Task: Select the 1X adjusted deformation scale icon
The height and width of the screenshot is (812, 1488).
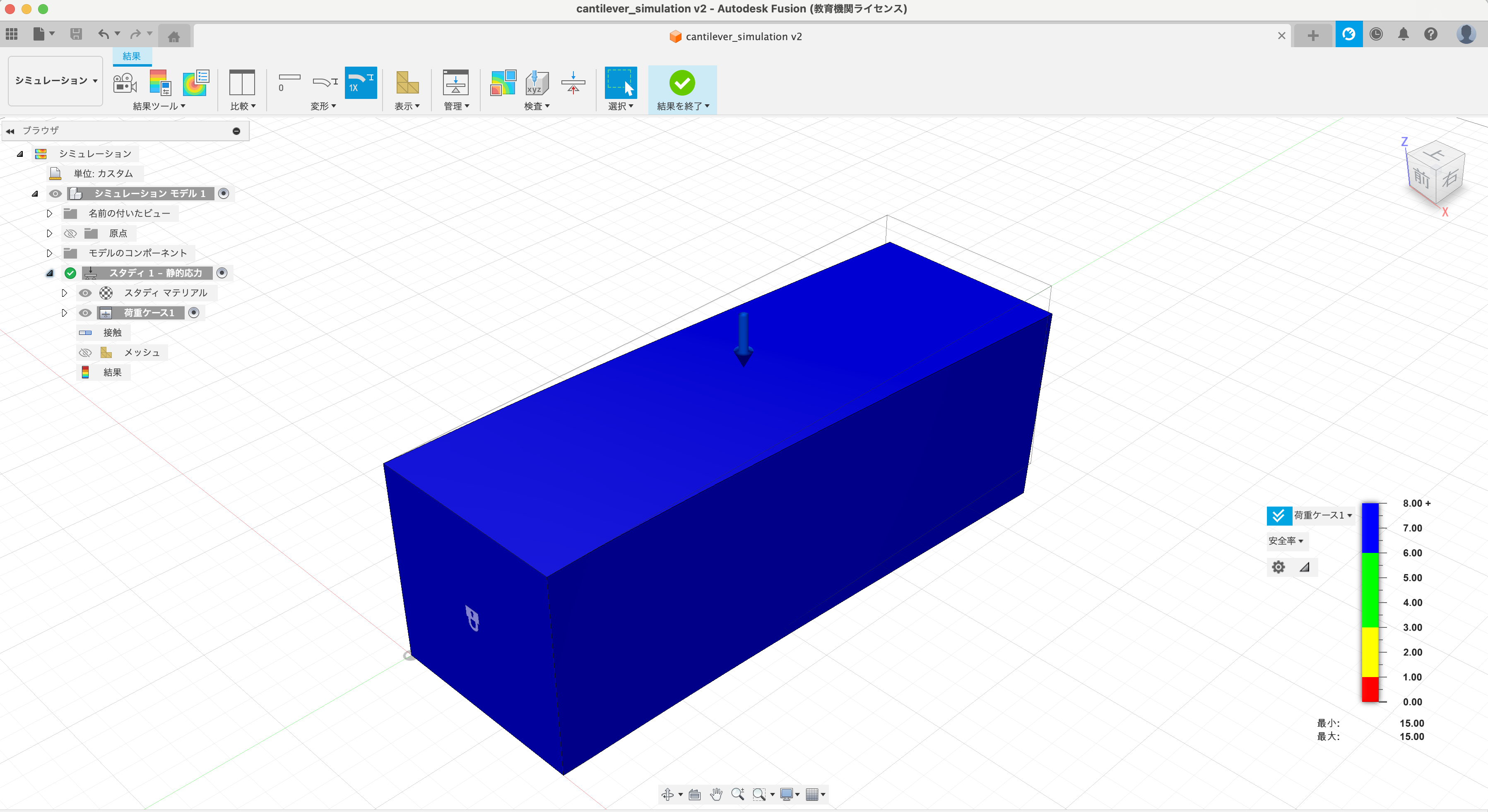Action: coord(361,83)
